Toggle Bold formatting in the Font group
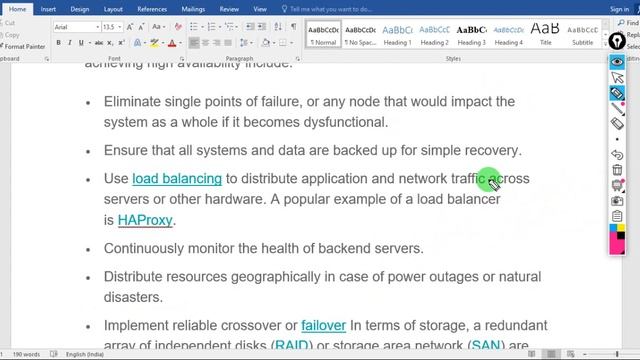 tap(58, 43)
